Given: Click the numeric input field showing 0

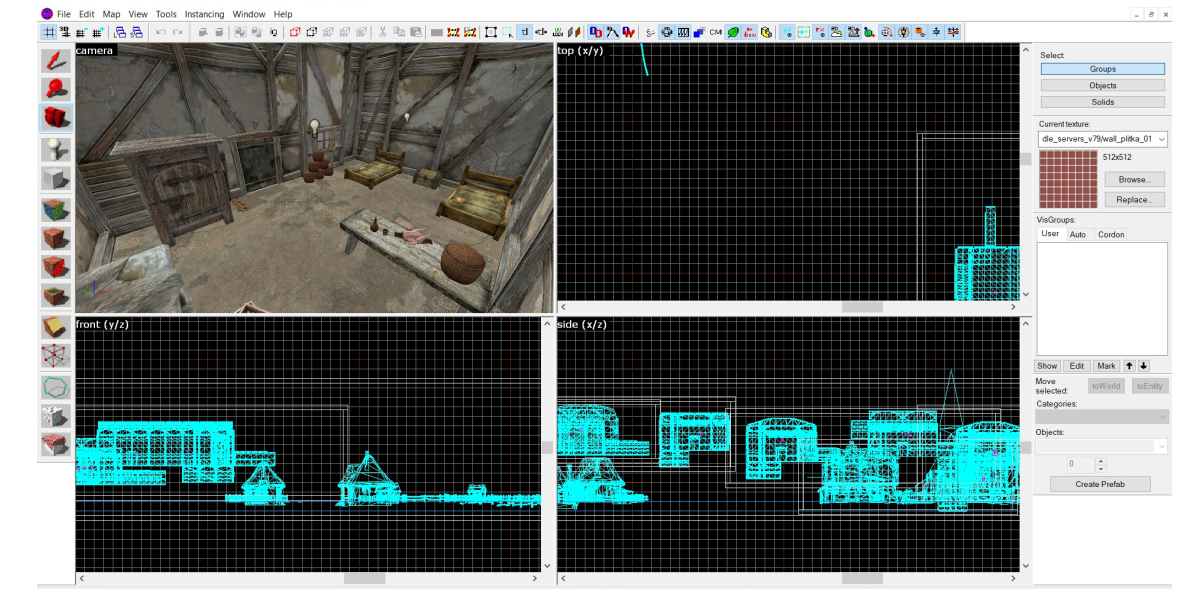Looking at the screenshot, I should pos(1080,465).
